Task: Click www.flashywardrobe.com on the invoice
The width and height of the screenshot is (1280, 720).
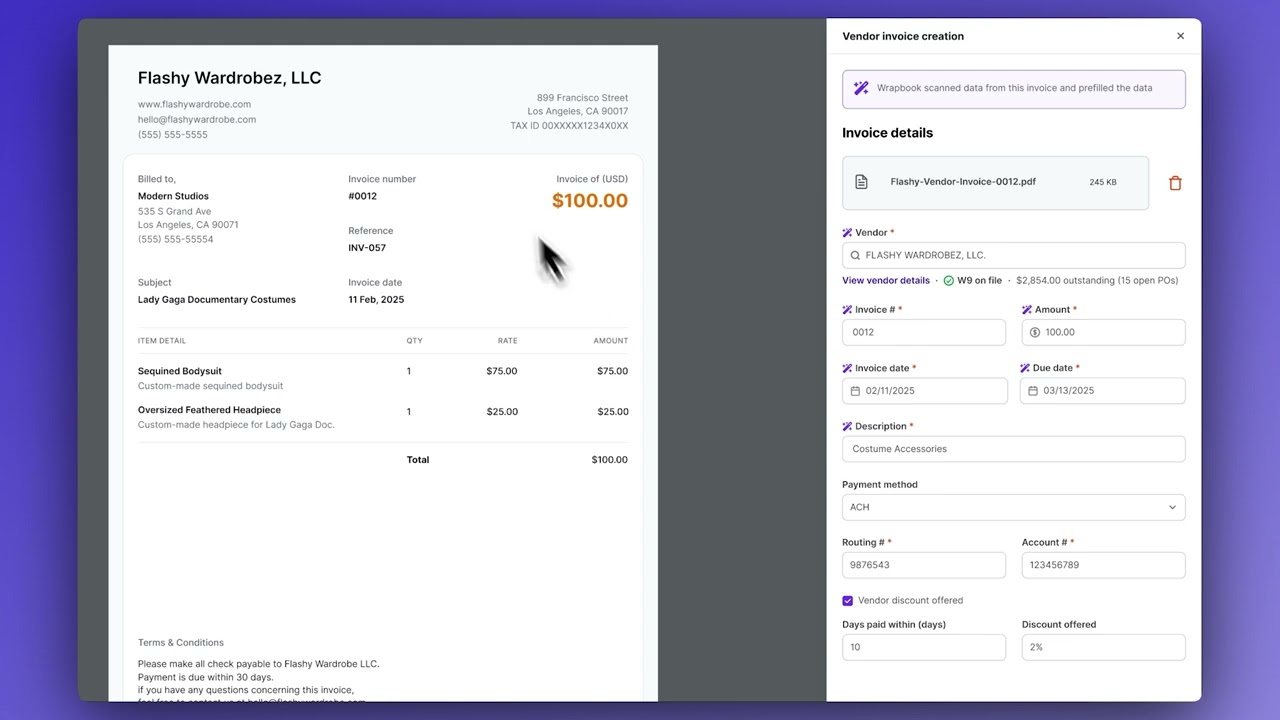Action: [x=194, y=104]
